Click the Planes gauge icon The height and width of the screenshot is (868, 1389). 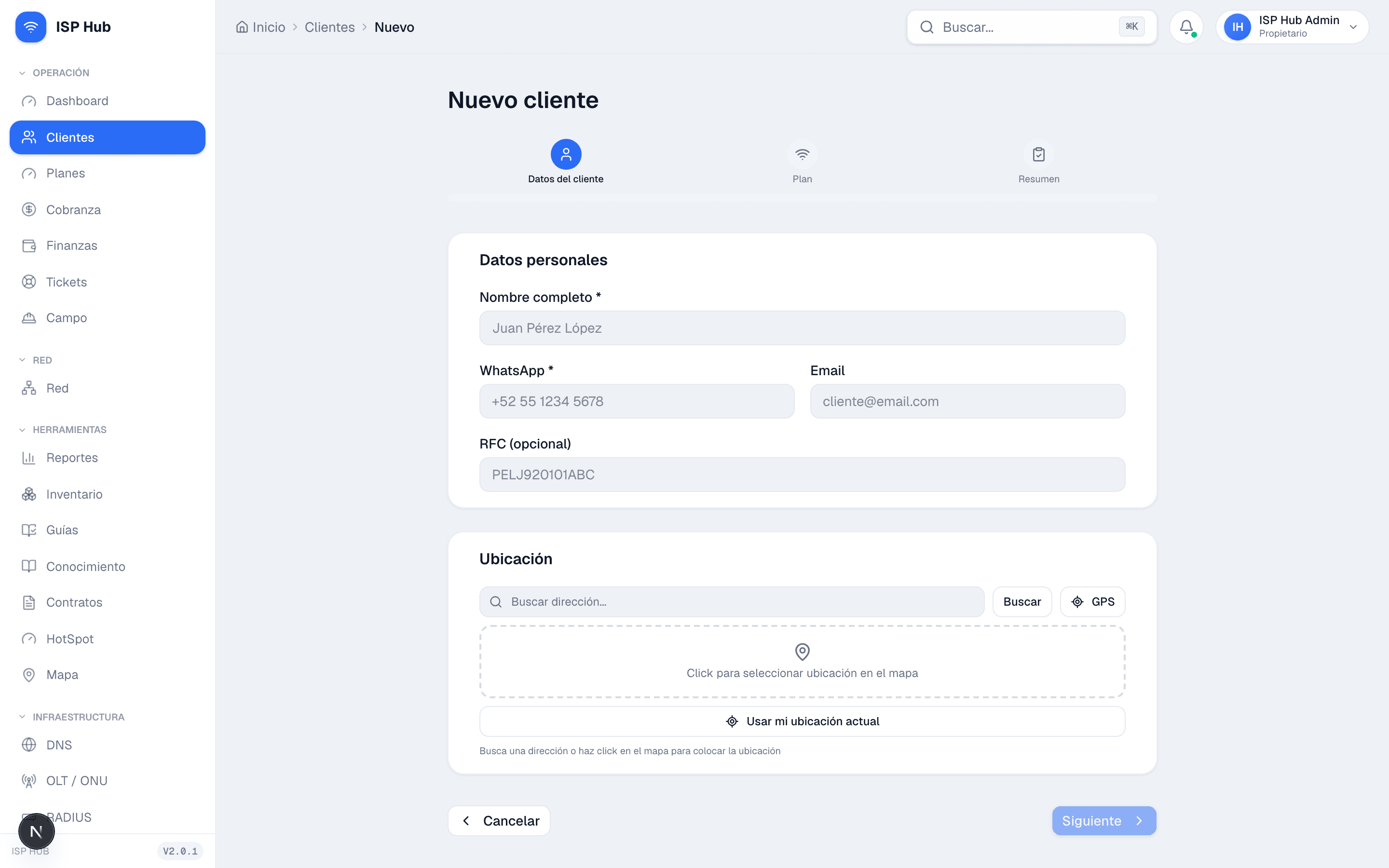[x=29, y=174]
